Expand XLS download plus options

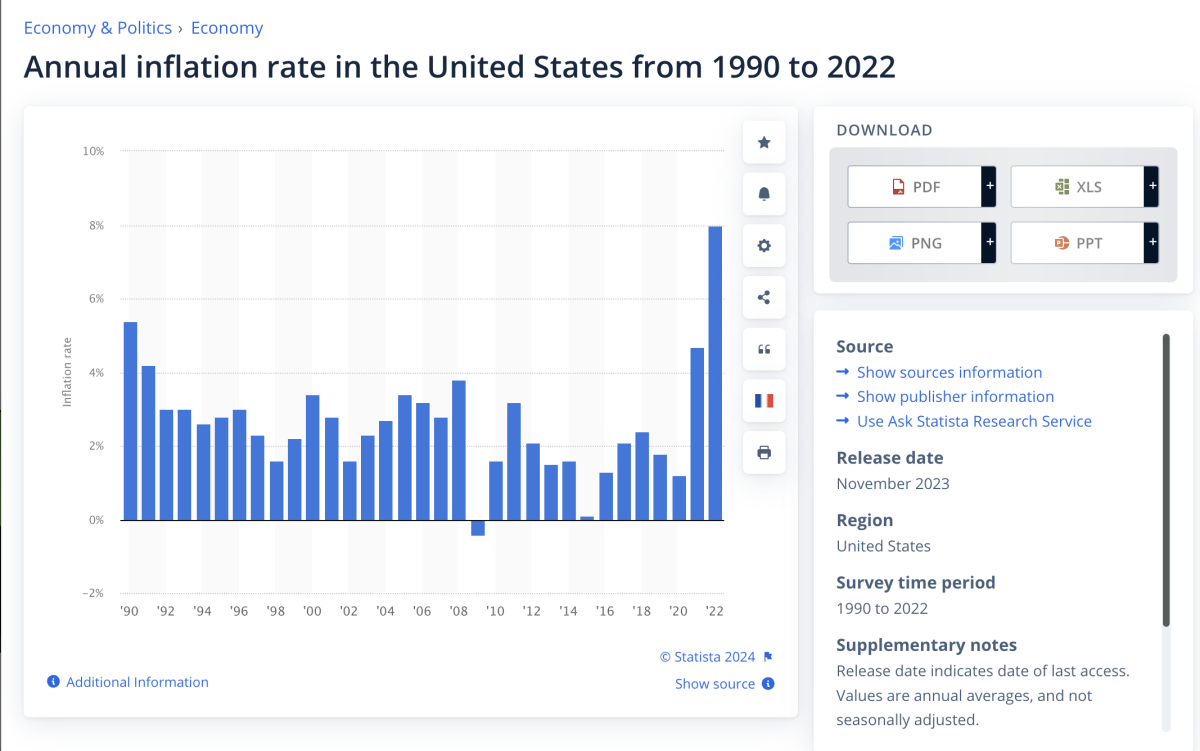coord(1151,187)
